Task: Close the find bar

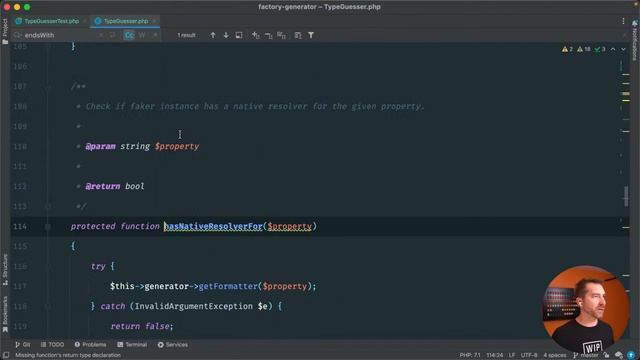Action: point(624,36)
